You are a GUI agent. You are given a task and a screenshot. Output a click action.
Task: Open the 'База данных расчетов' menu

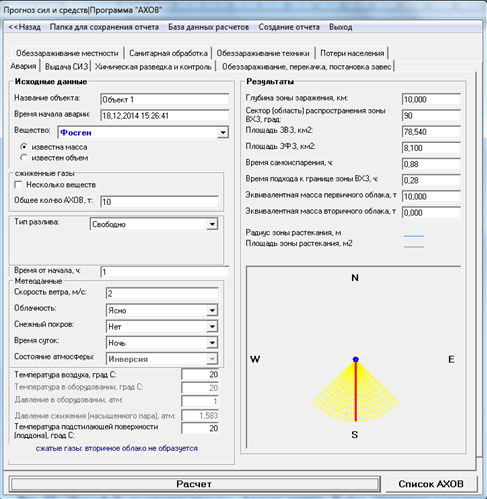pos(208,27)
